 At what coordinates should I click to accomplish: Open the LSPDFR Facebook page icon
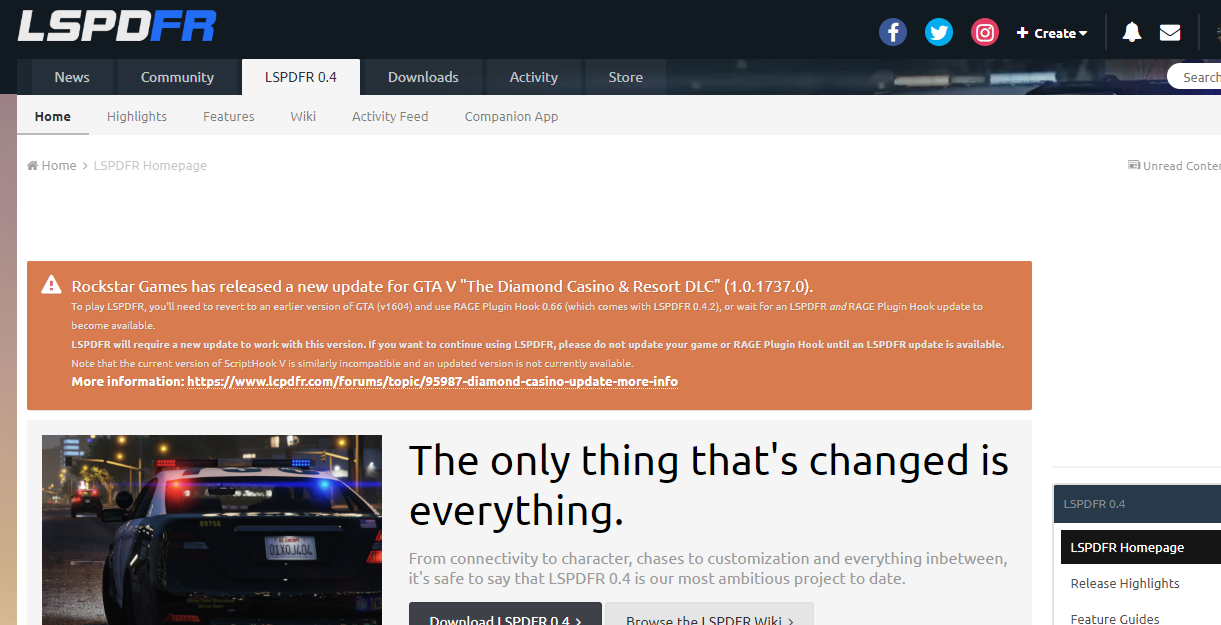point(893,32)
